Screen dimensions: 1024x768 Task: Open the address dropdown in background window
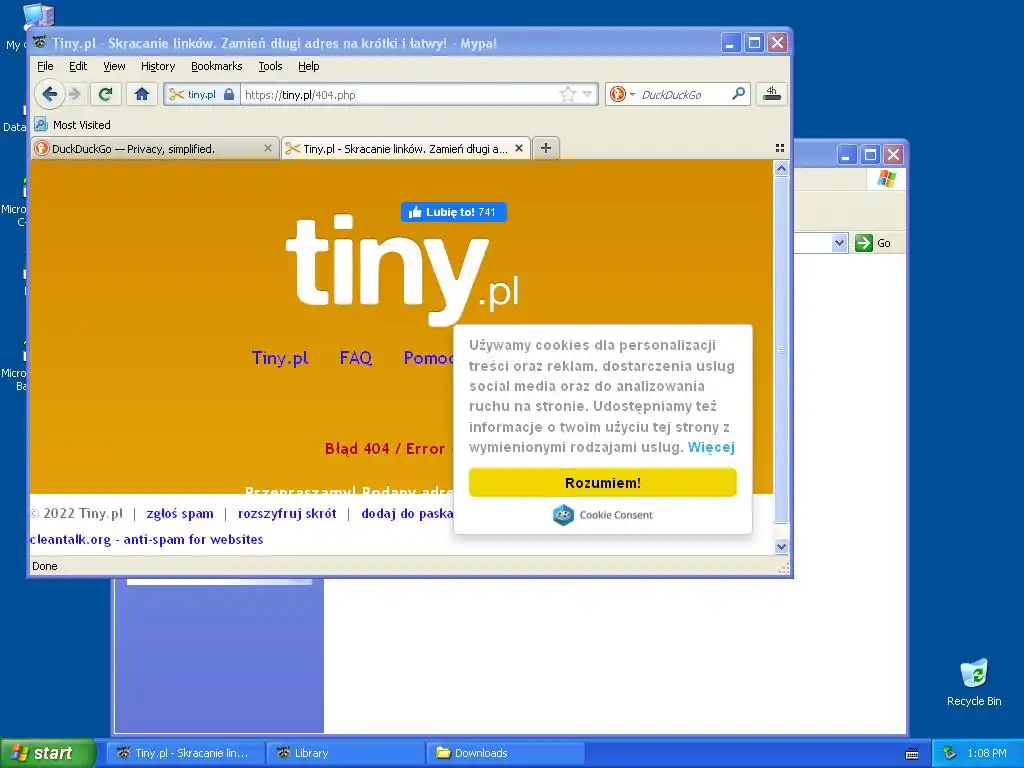(x=839, y=243)
